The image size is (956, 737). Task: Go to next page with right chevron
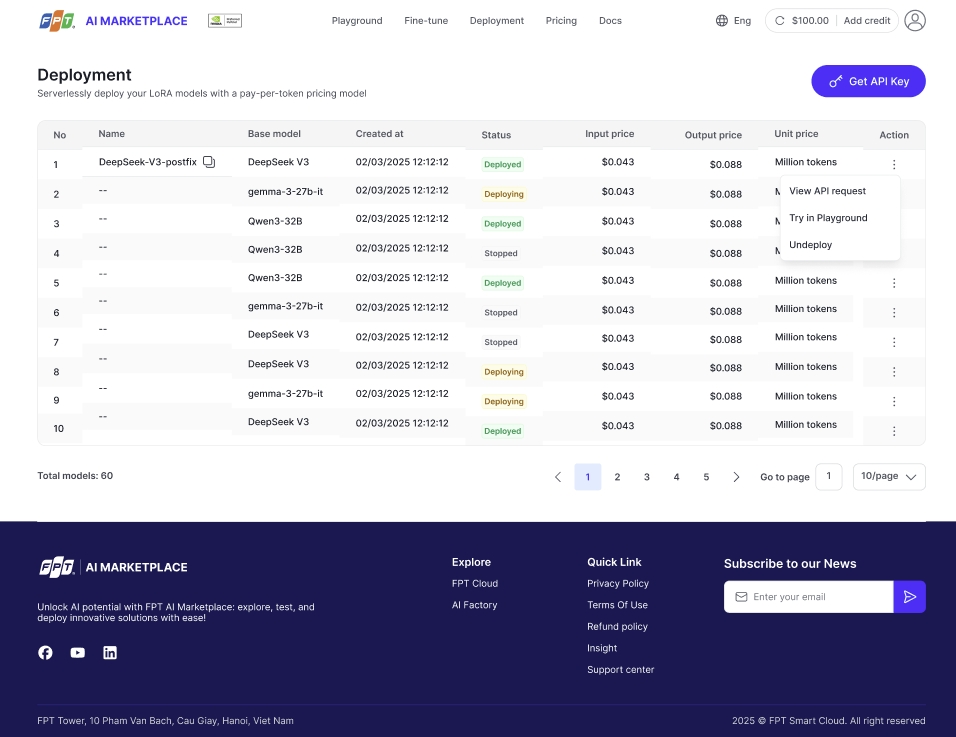tap(736, 477)
